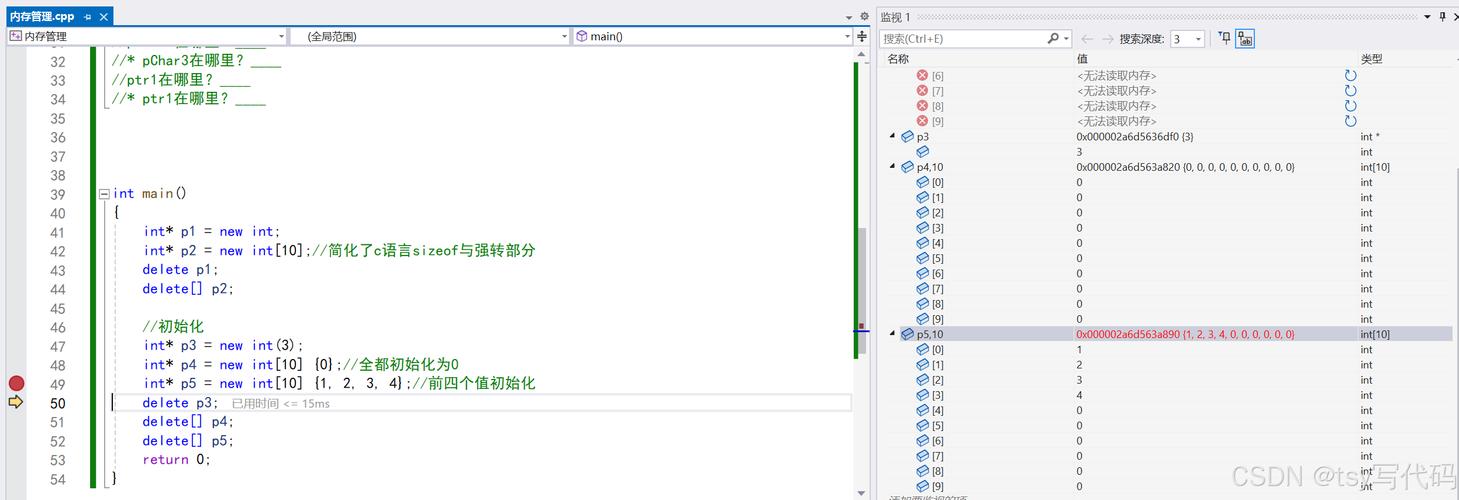
Task: Click the search magnifier icon in Watch panel
Action: pos(1053,38)
